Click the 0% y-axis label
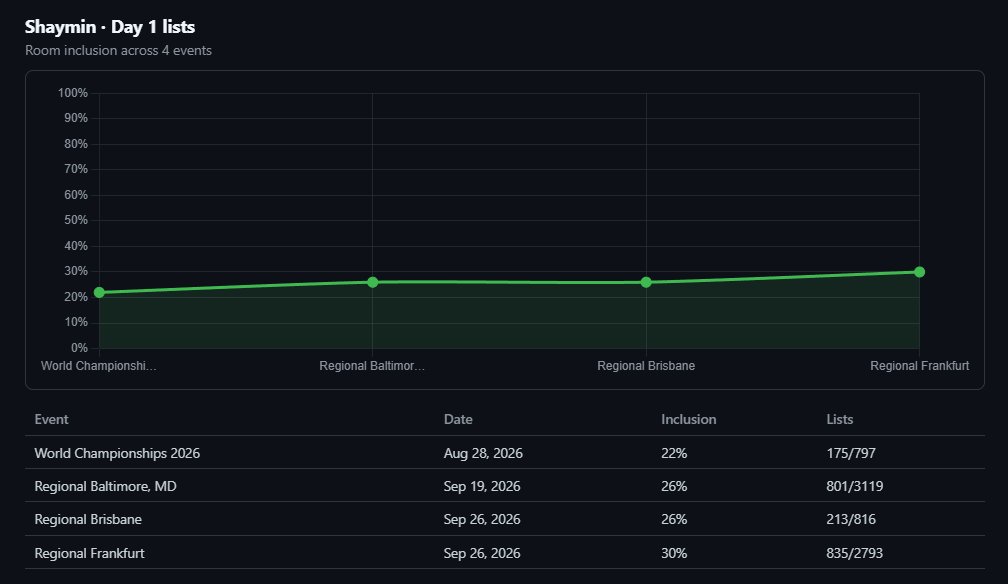The width and height of the screenshot is (1008, 584). pos(79,348)
